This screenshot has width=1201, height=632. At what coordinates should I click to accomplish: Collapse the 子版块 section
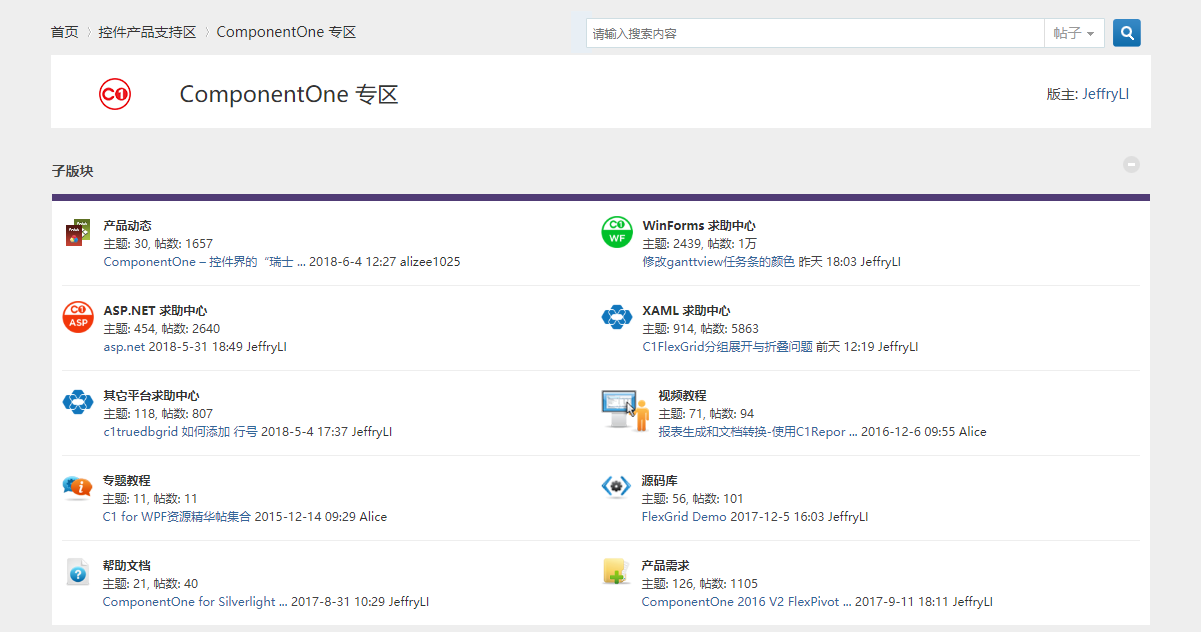coord(1131,164)
